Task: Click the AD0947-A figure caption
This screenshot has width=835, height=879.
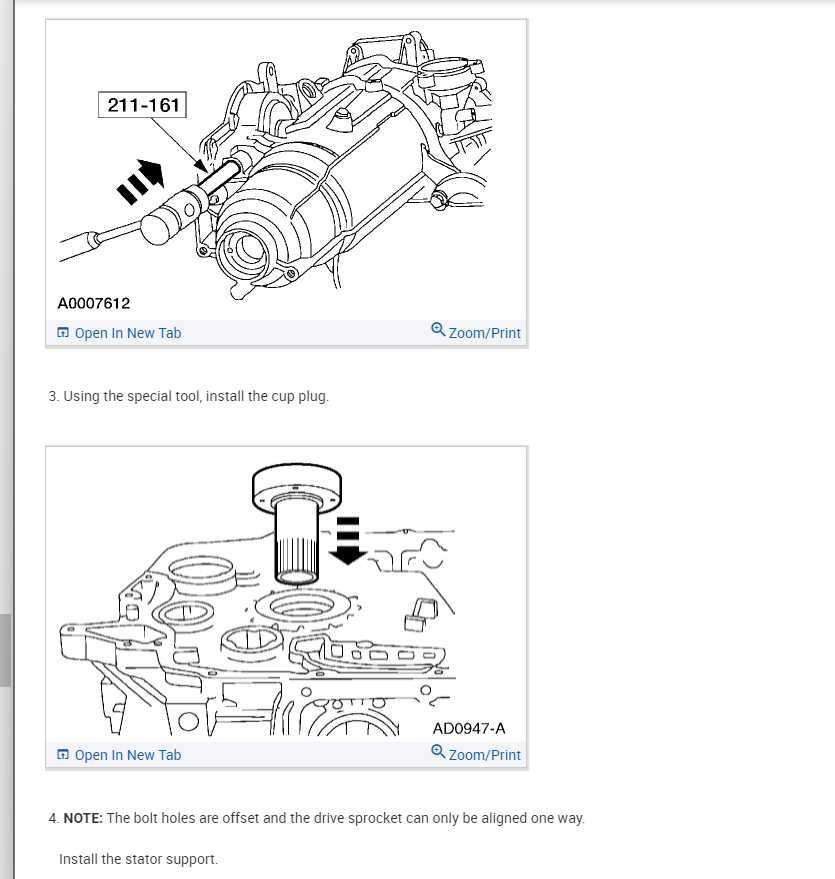Action: (x=468, y=728)
